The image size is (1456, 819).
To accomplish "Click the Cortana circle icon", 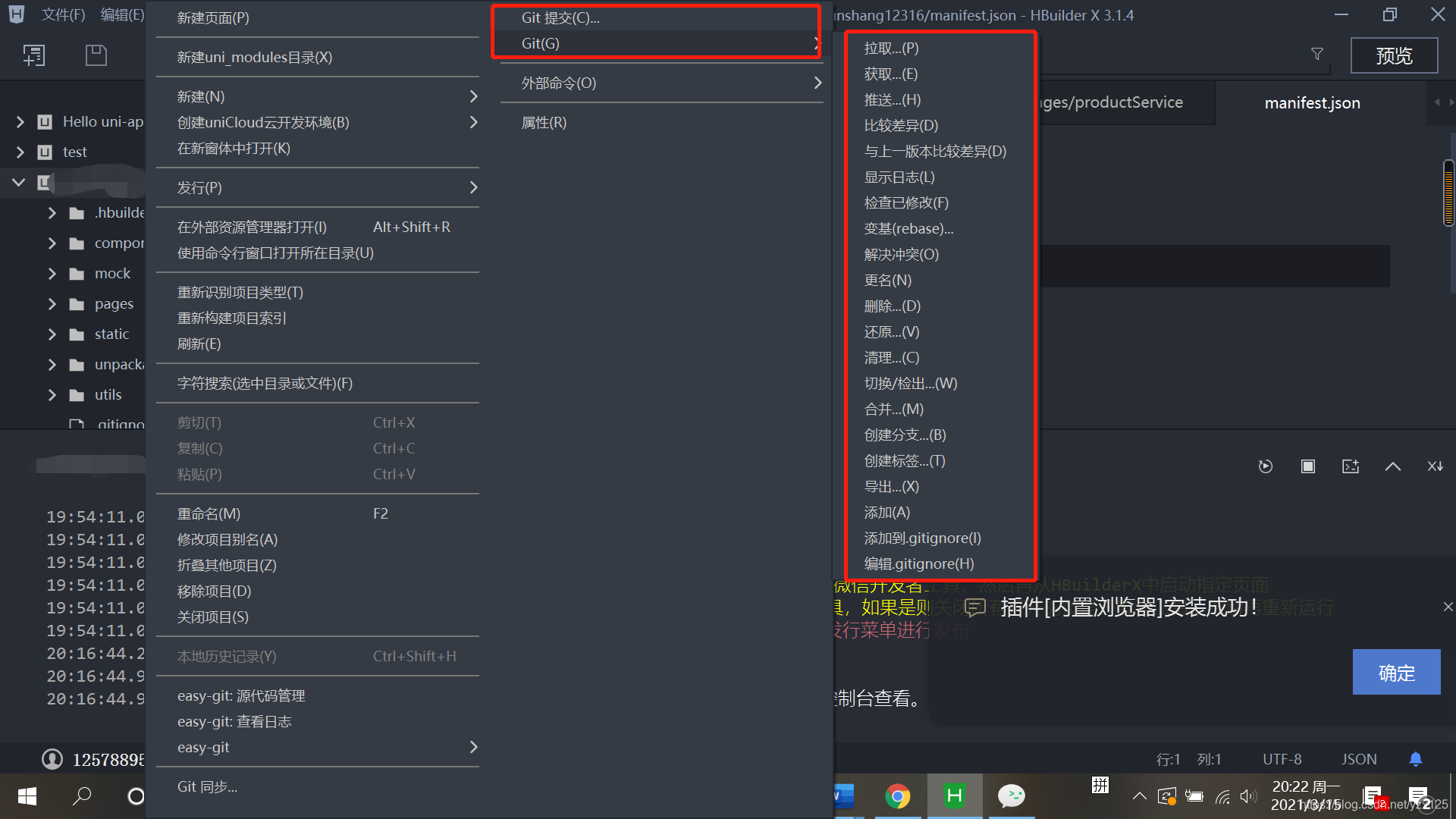I will pos(136,796).
